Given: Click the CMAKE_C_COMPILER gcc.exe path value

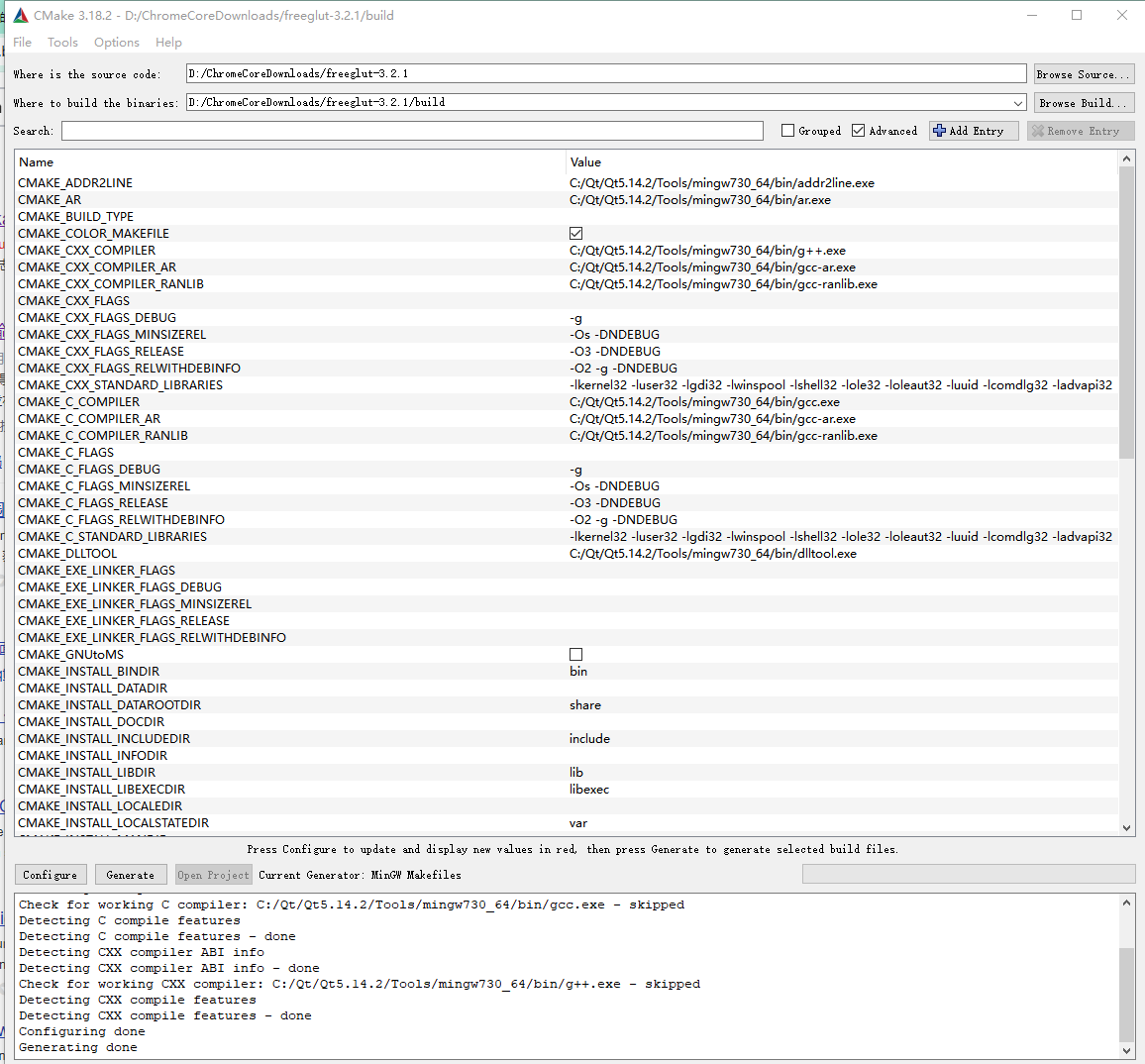Looking at the screenshot, I should (x=704, y=402).
